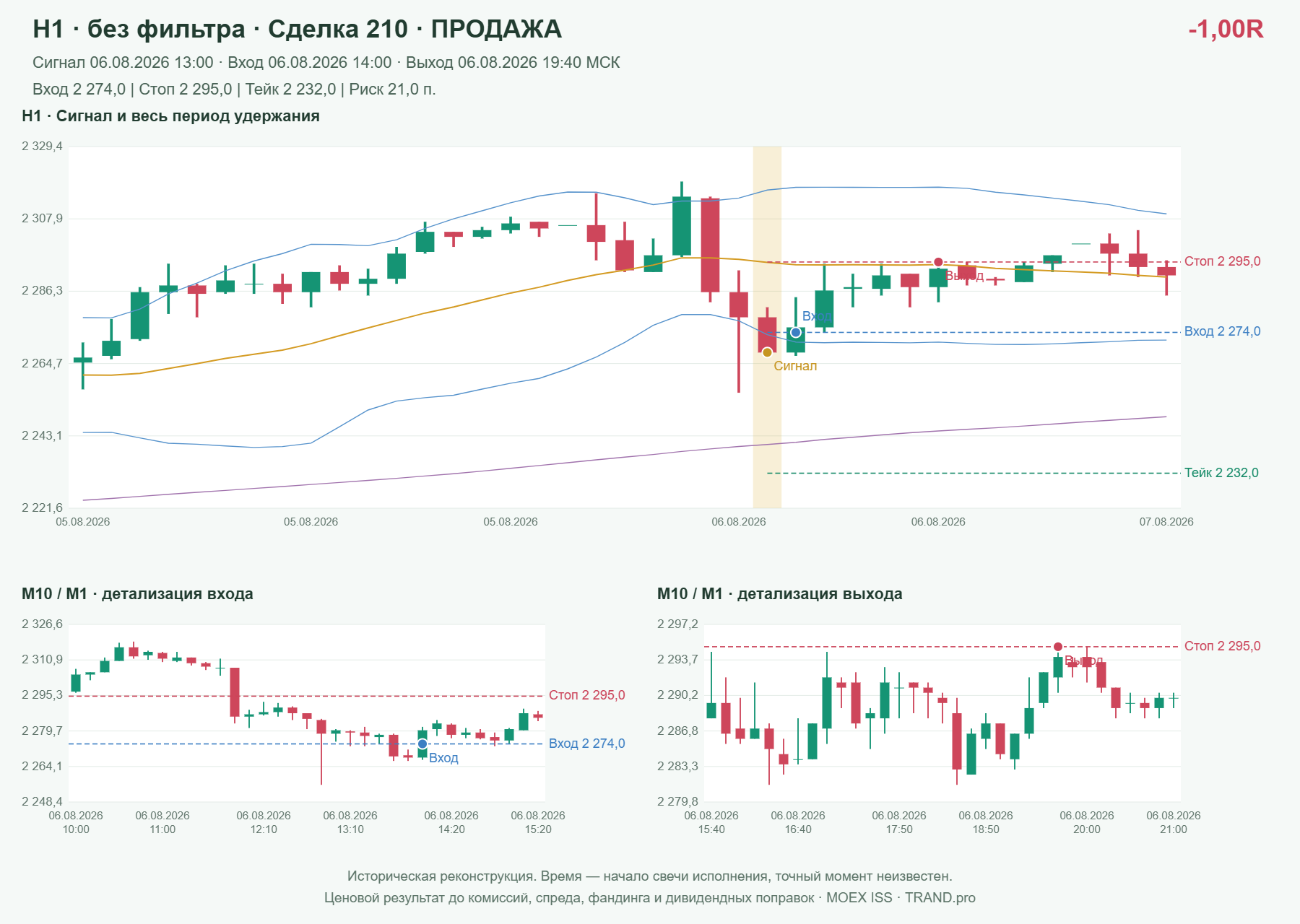Click the footer line ending "MOEX ISS · TRAND.pro"
The width and height of the screenshot is (1300, 924).
[650, 898]
